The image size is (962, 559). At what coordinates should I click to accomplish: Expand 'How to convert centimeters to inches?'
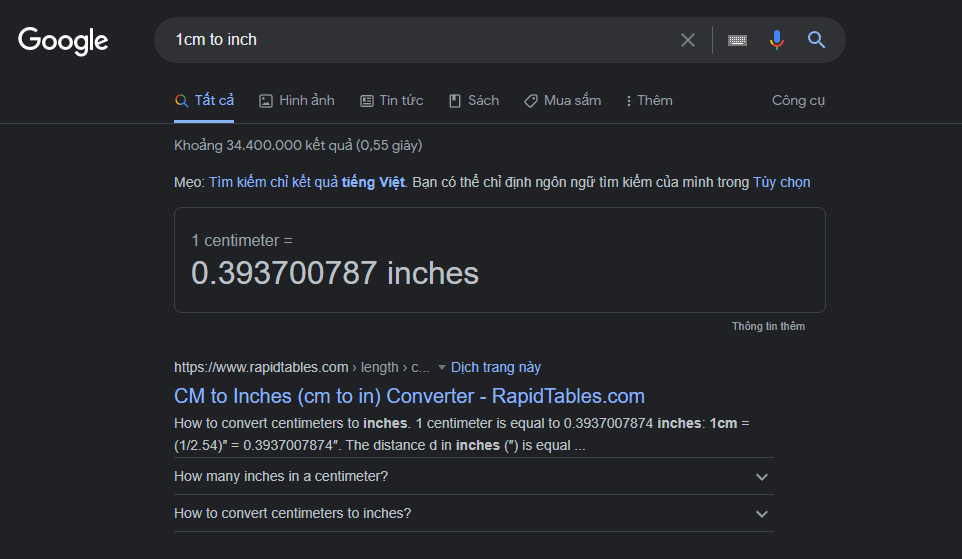point(473,513)
